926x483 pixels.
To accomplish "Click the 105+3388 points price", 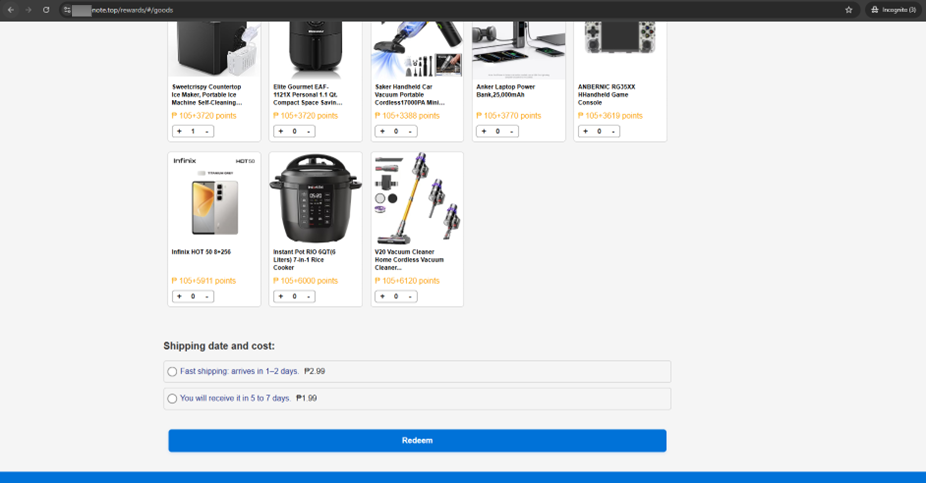I will (407, 116).
